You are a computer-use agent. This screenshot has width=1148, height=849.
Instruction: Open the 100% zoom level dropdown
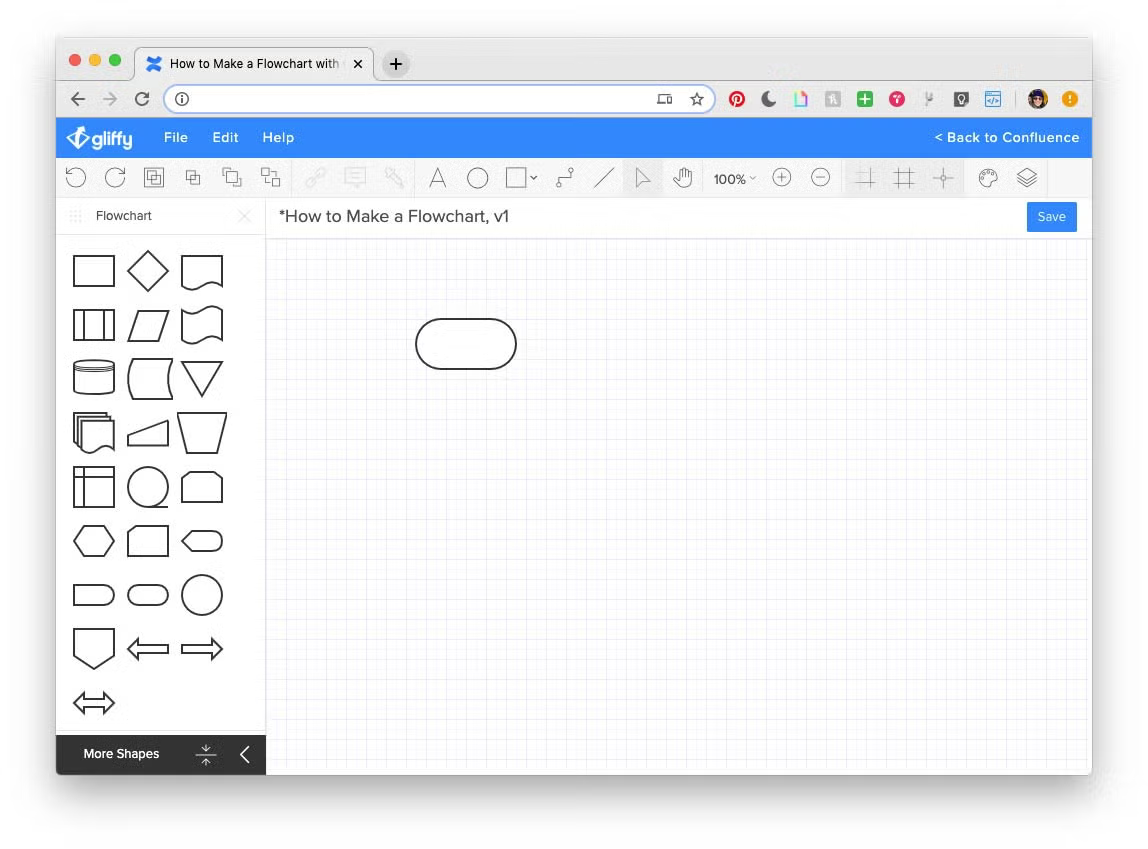click(x=734, y=179)
